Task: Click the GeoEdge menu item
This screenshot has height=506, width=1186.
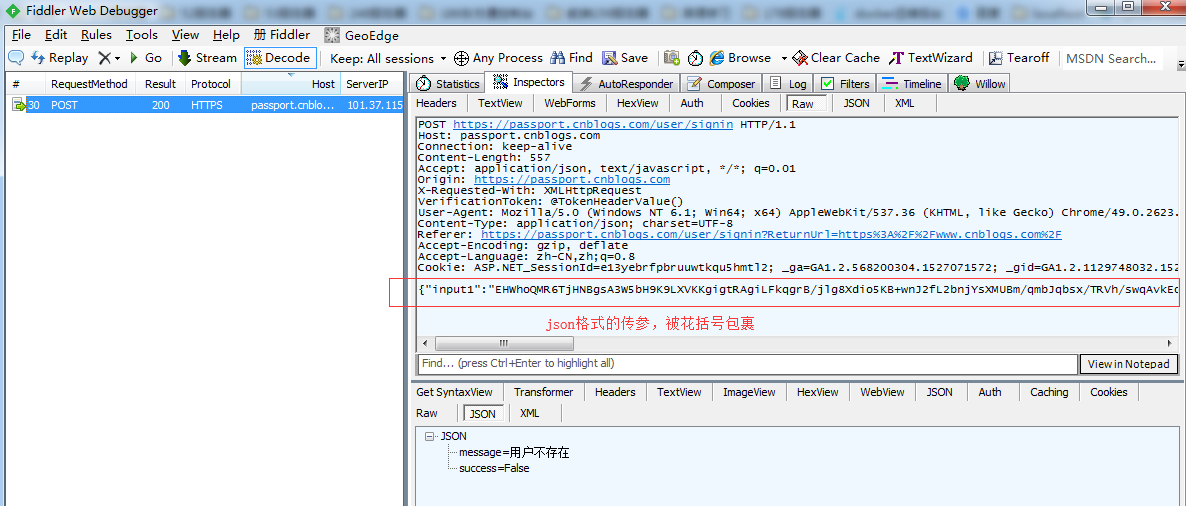Action: point(362,35)
